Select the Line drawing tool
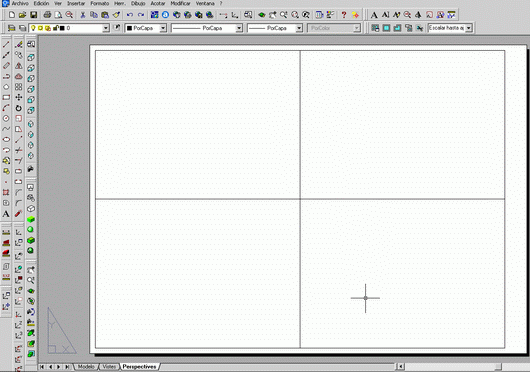 6,44
